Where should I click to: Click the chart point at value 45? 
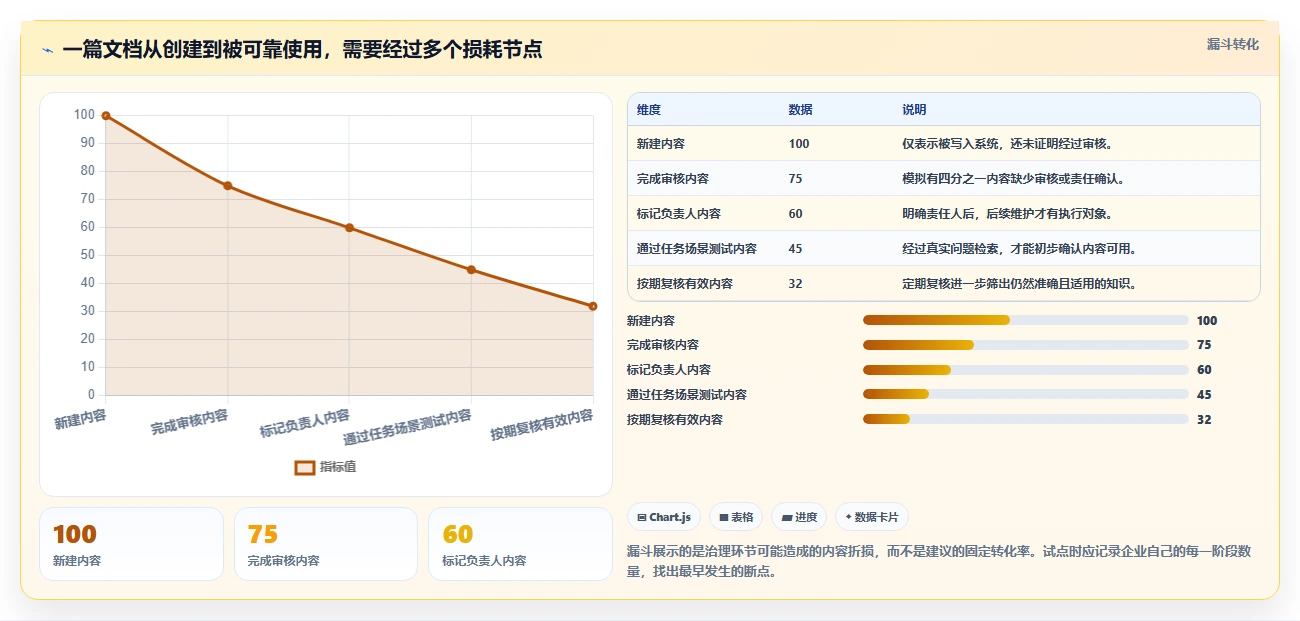[x=471, y=270]
